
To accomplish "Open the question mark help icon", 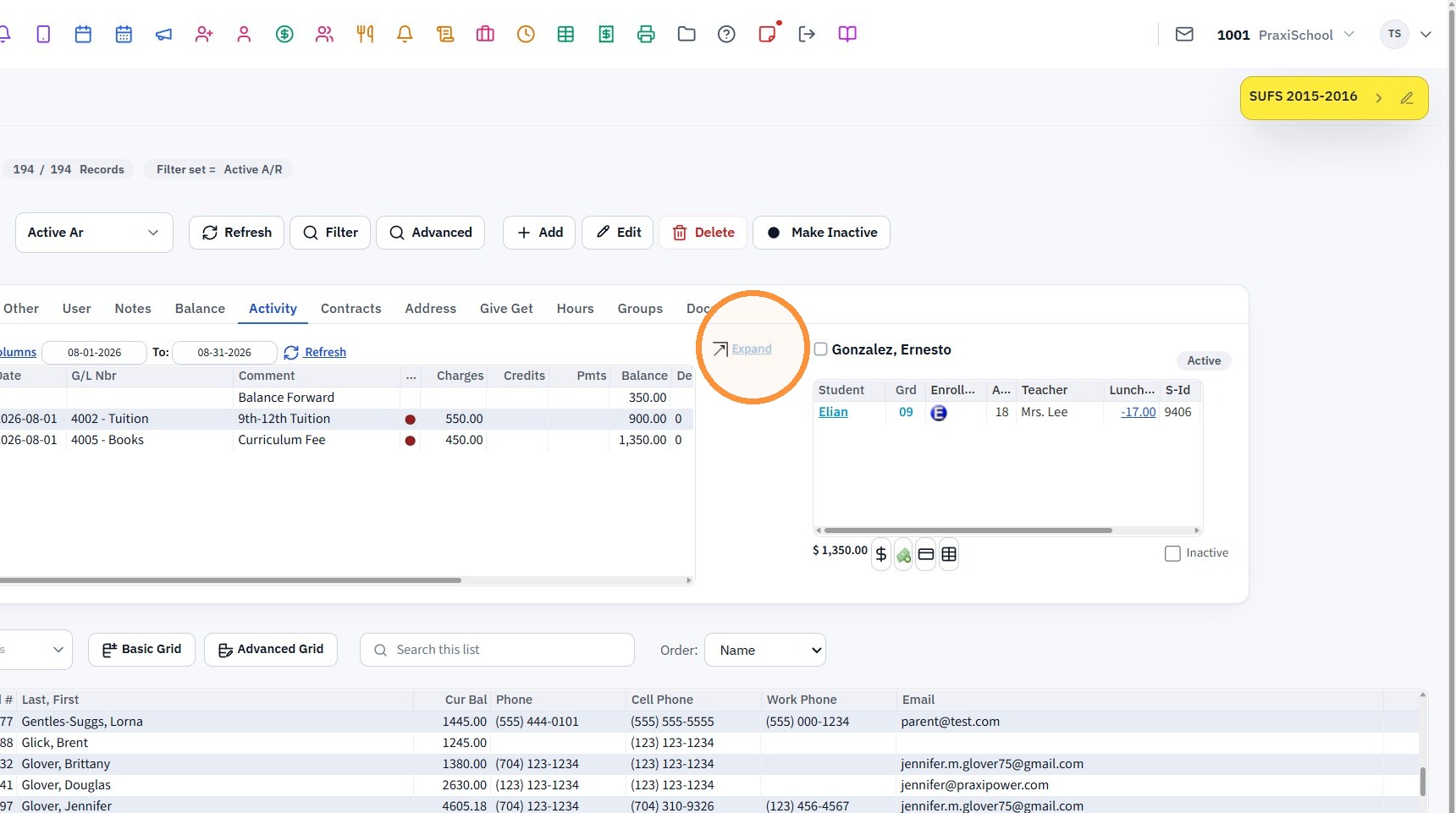I will pos(726,34).
